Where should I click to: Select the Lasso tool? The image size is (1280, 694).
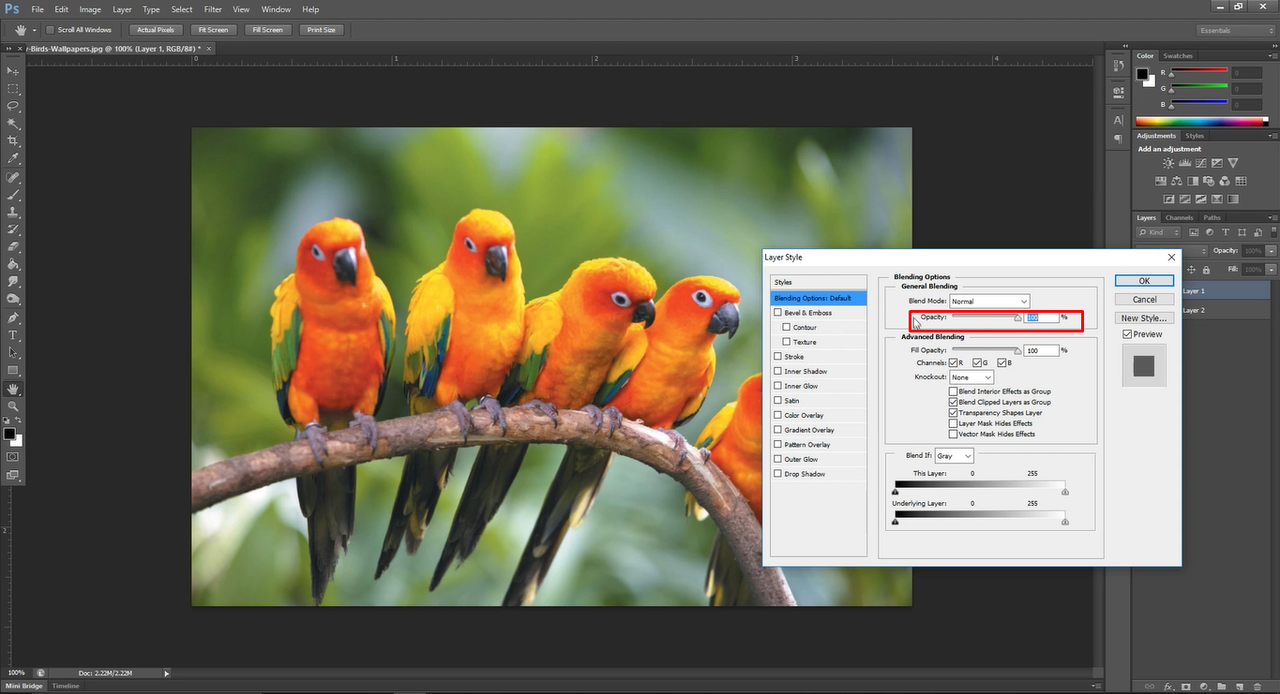(13, 105)
